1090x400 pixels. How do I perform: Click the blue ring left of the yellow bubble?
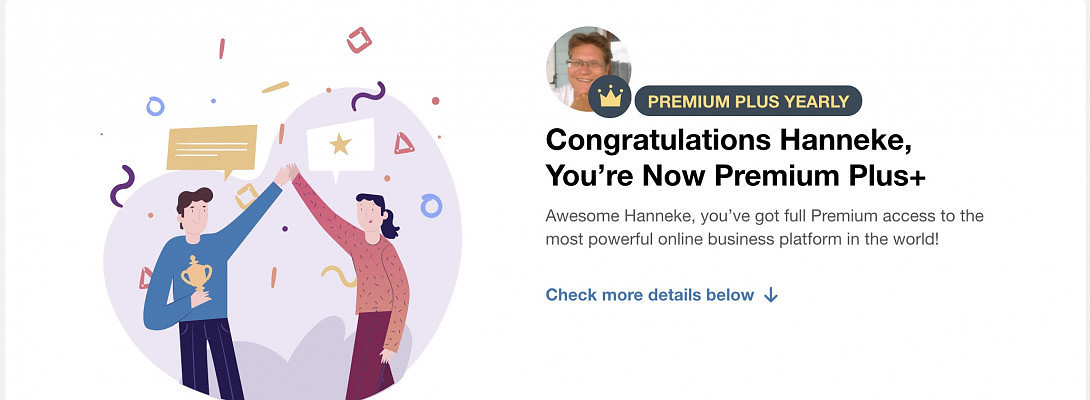click(155, 105)
